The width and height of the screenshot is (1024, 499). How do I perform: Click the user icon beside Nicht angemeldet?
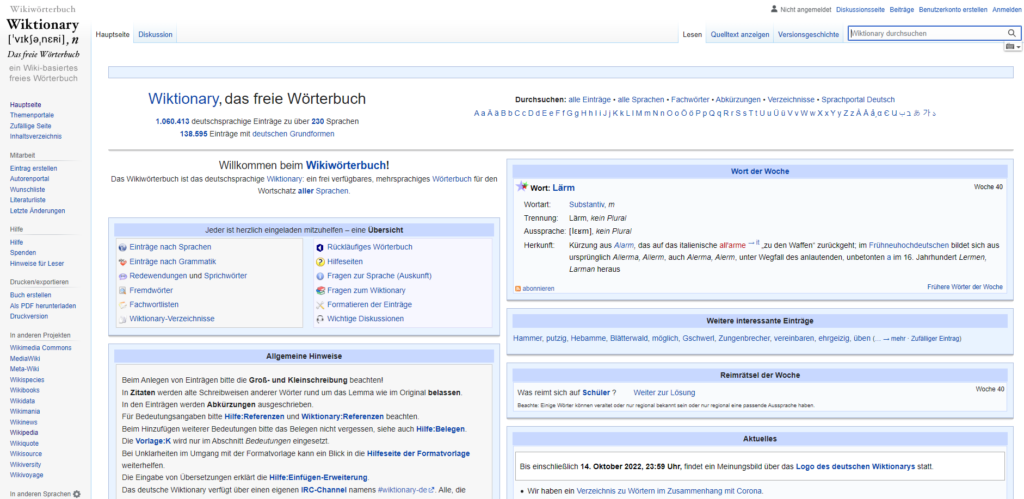[x=775, y=10]
